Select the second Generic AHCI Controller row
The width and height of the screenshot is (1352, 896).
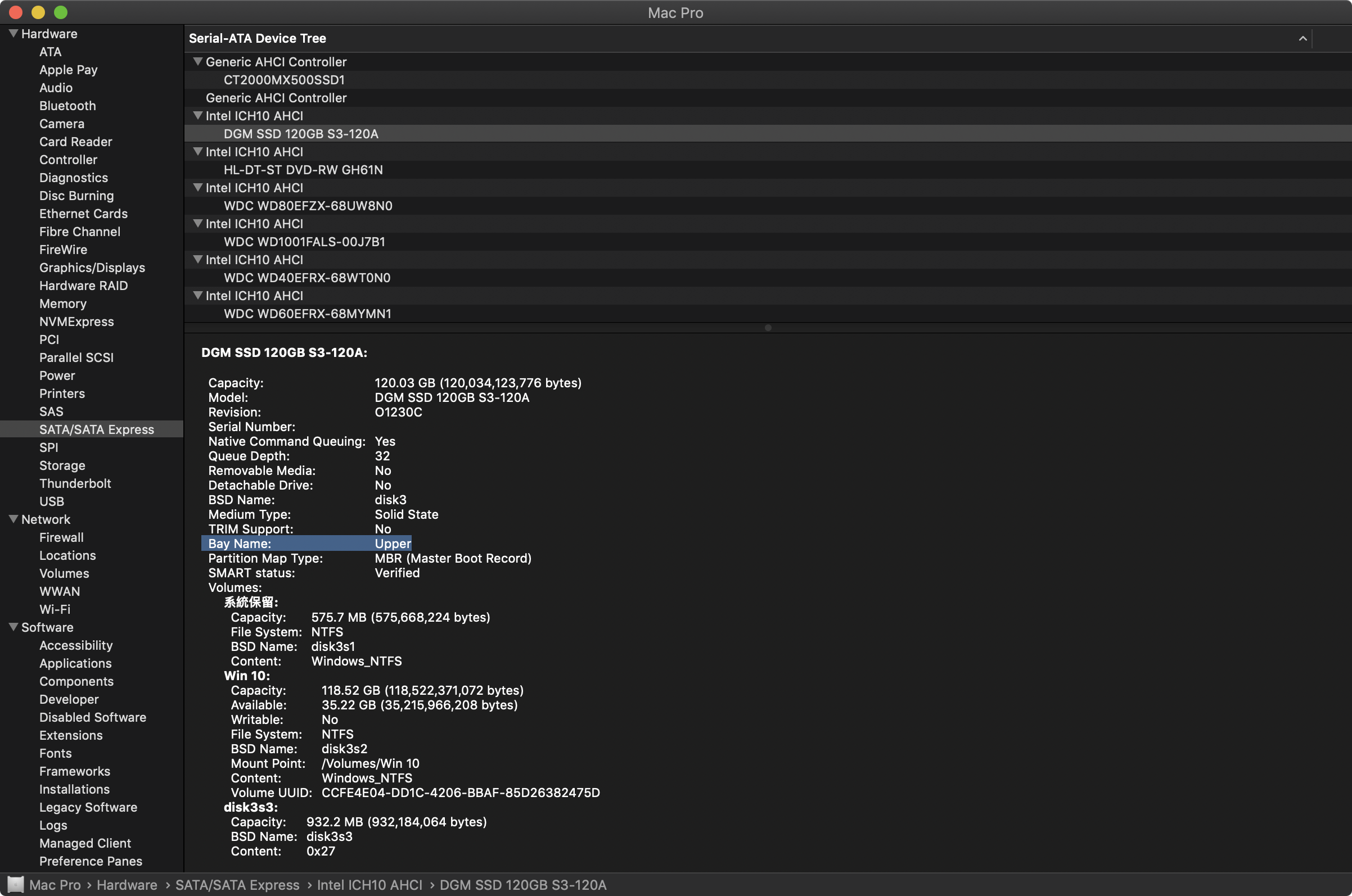[x=768, y=98]
